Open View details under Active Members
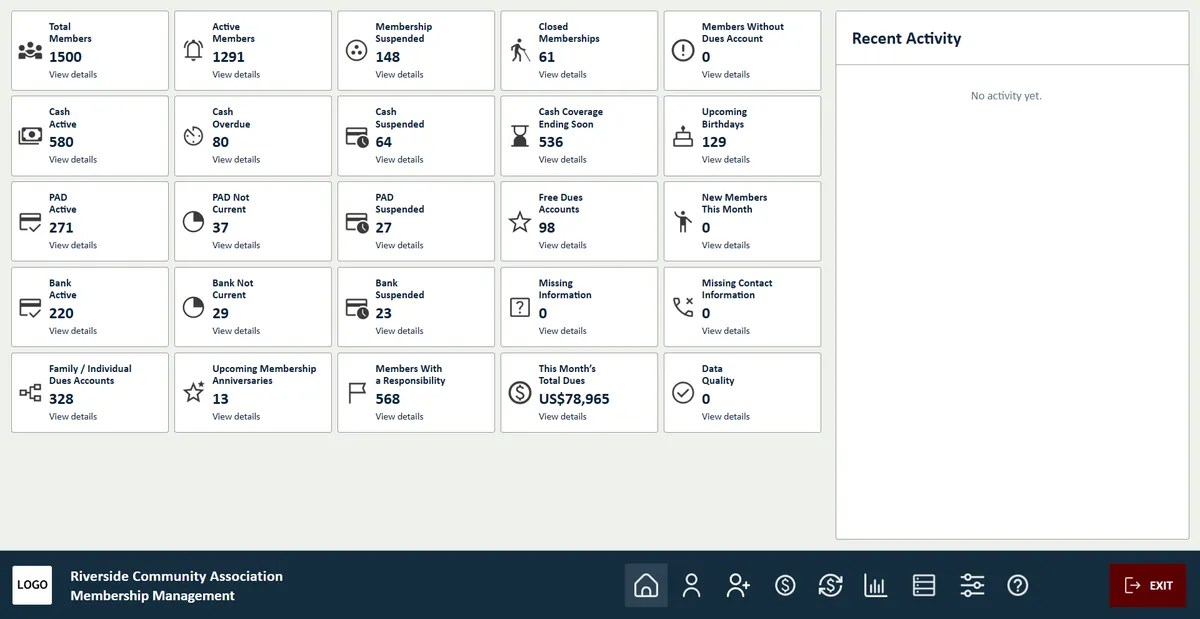The width and height of the screenshot is (1200, 619). tap(236, 74)
